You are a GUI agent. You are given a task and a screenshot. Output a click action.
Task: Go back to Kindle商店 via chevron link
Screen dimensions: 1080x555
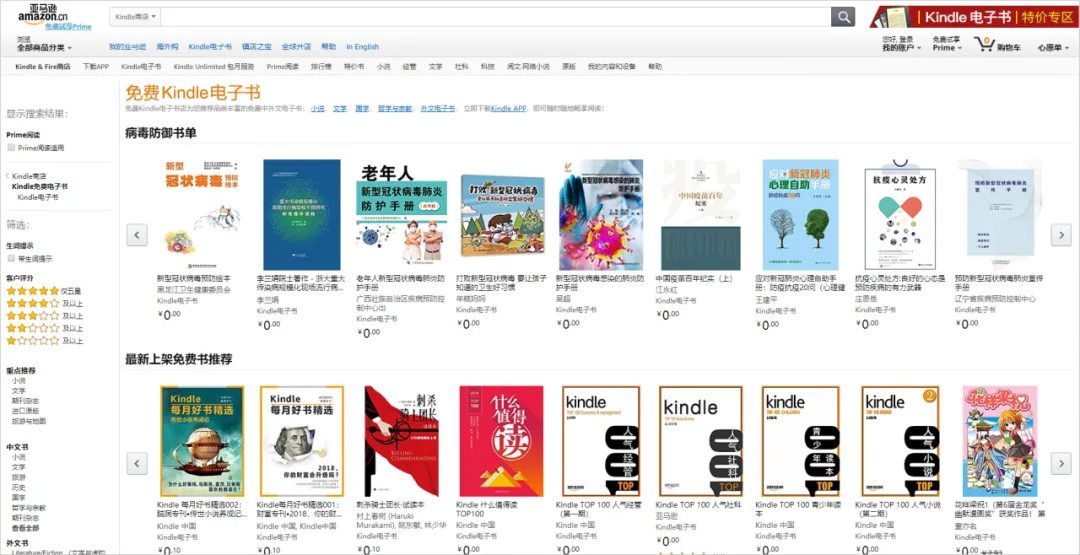[x=27, y=176]
